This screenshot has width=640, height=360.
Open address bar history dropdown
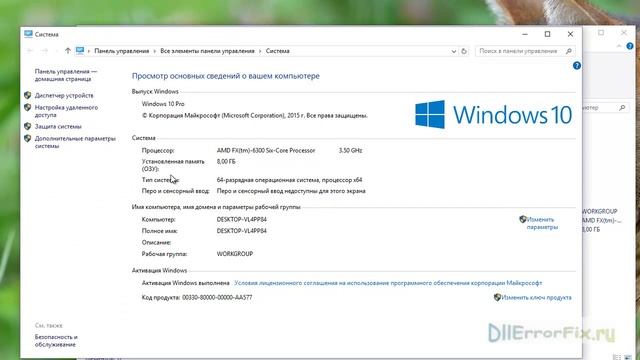[453, 51]
